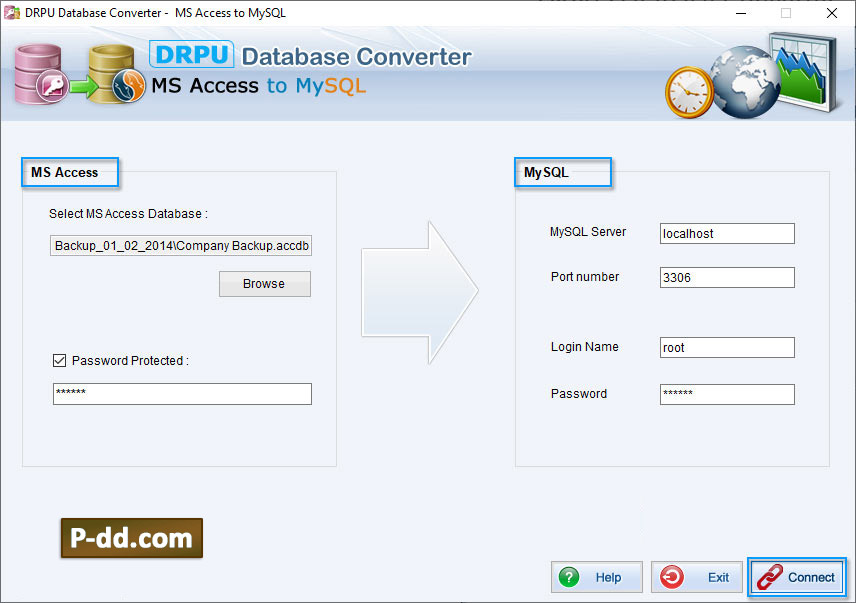This screenshot has width=856, height=603.
Task: Click the MySQL Server field showing localhost
Action: 726,233
